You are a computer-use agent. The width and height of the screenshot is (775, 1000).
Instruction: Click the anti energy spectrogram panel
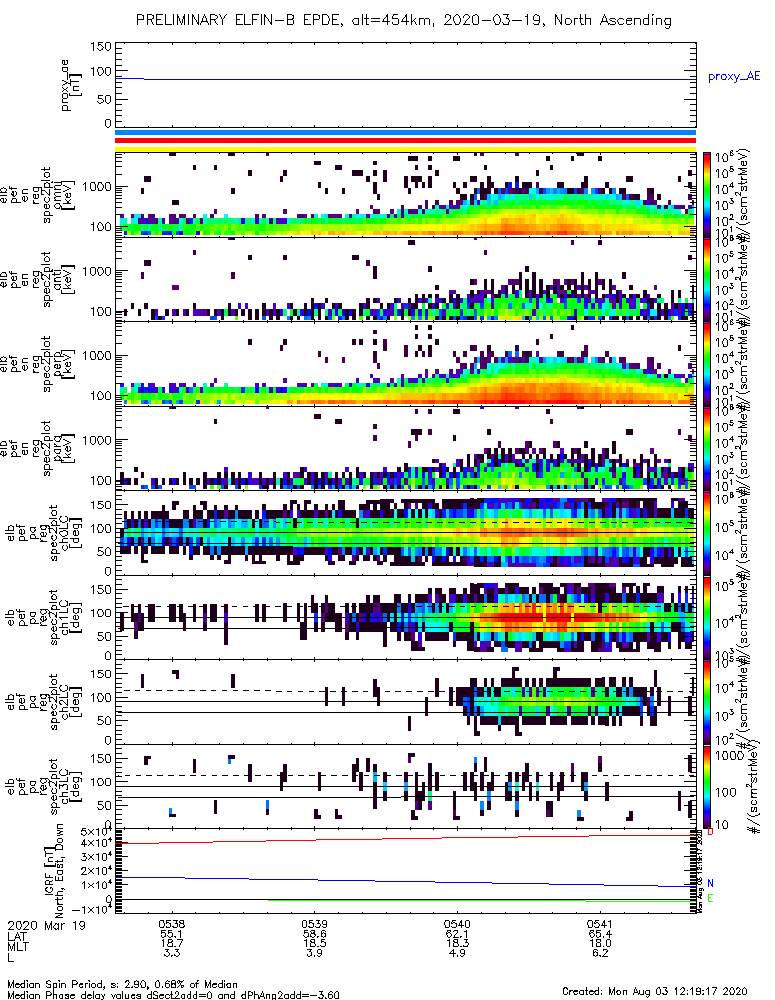[405, 279]
